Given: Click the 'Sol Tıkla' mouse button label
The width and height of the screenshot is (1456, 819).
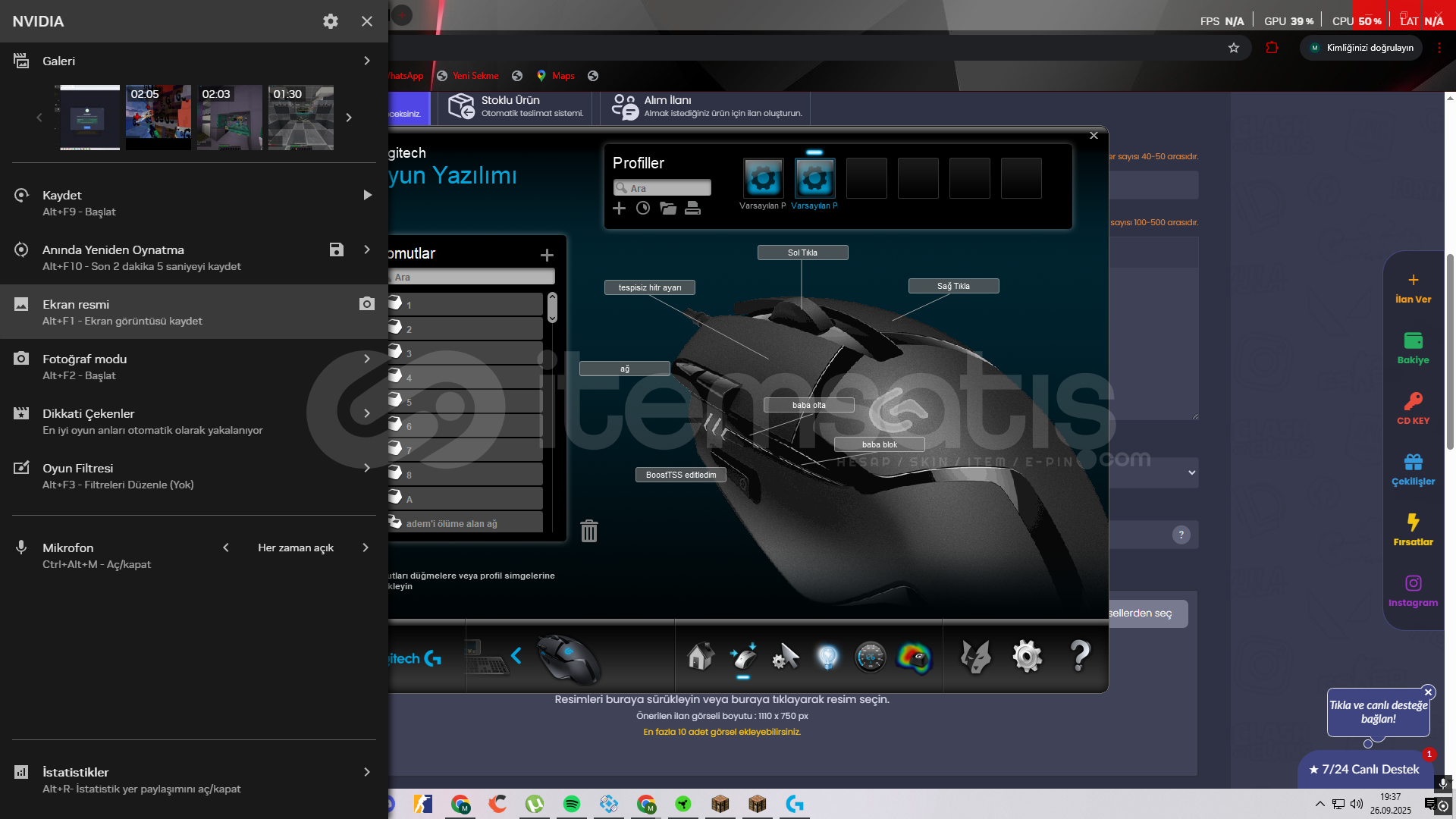Looking at the screenshot, I should coord(802,253).
